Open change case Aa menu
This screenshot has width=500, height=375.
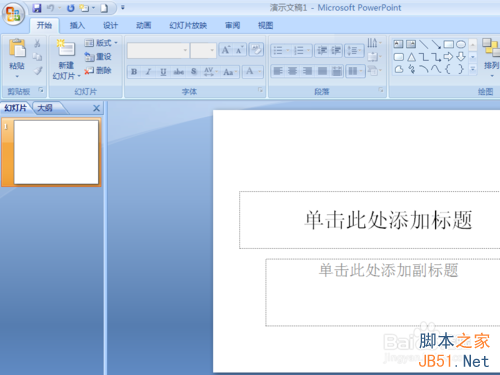230,71
